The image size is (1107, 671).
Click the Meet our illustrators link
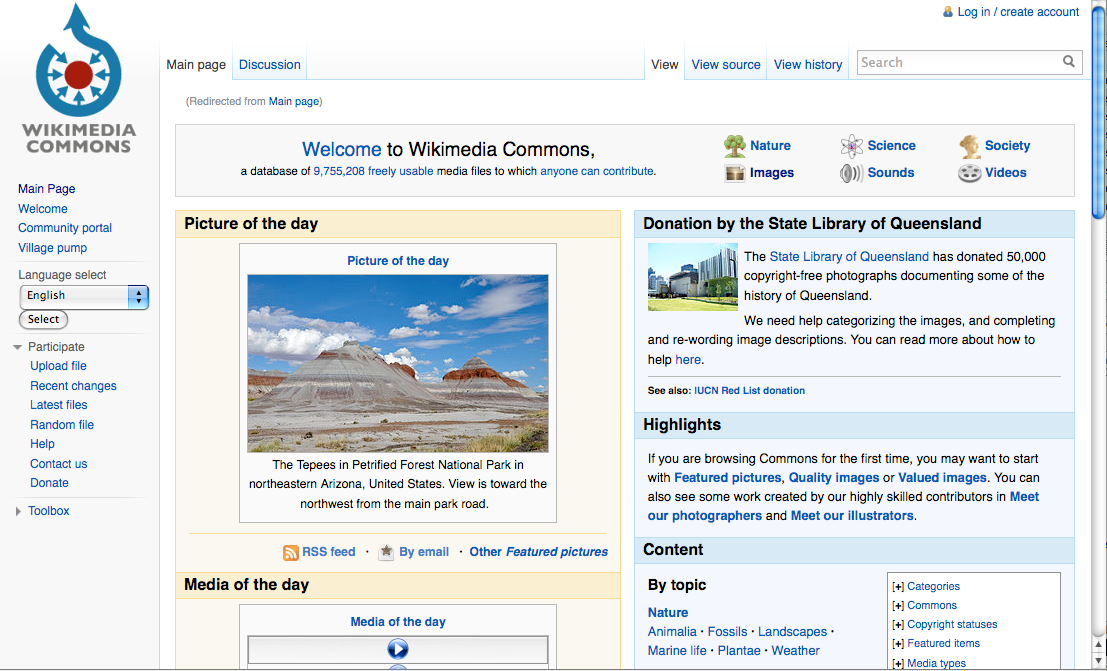852,516
